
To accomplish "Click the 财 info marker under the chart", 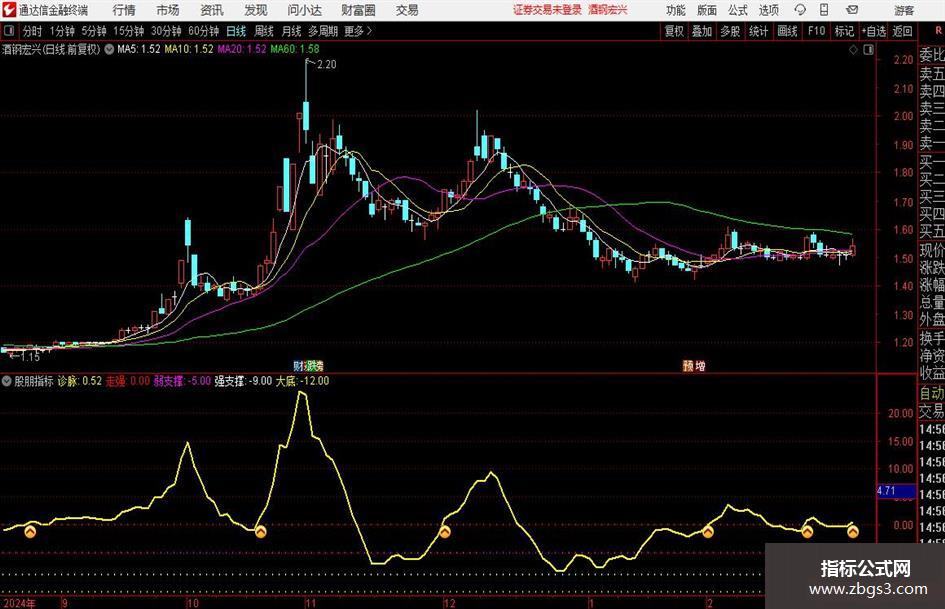I will (300, 365).
